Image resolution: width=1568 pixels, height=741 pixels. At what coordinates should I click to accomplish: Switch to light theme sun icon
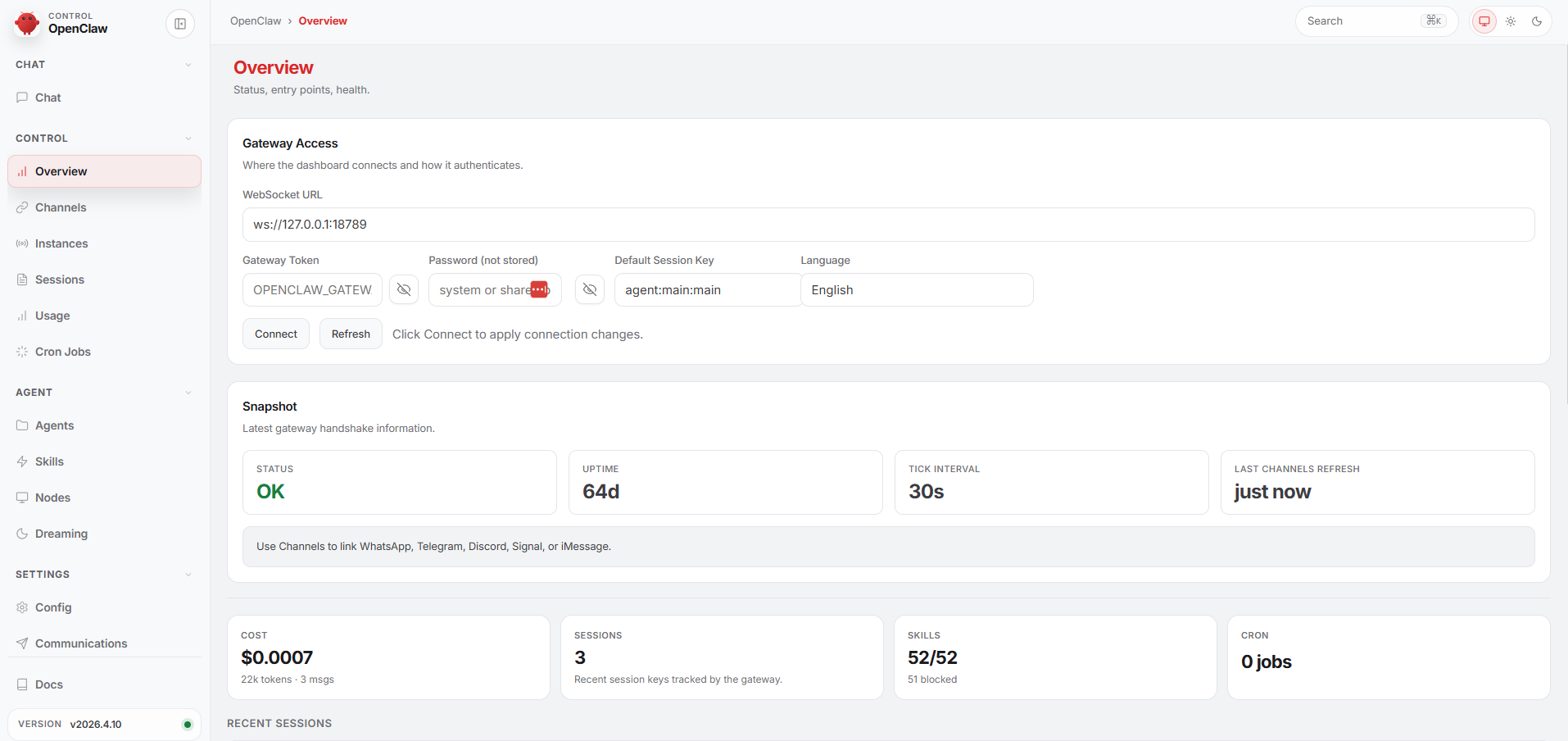tap(1511, 21)
